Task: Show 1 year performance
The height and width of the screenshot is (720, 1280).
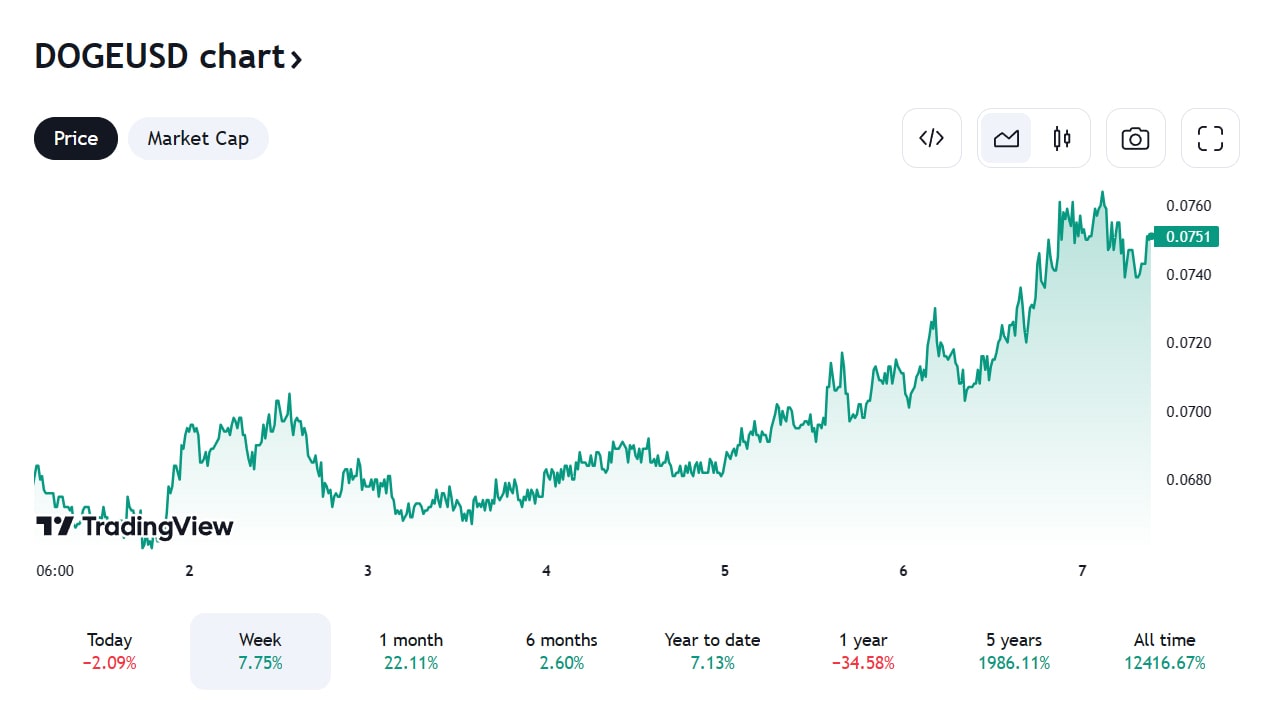Action: tap(863, 651)
